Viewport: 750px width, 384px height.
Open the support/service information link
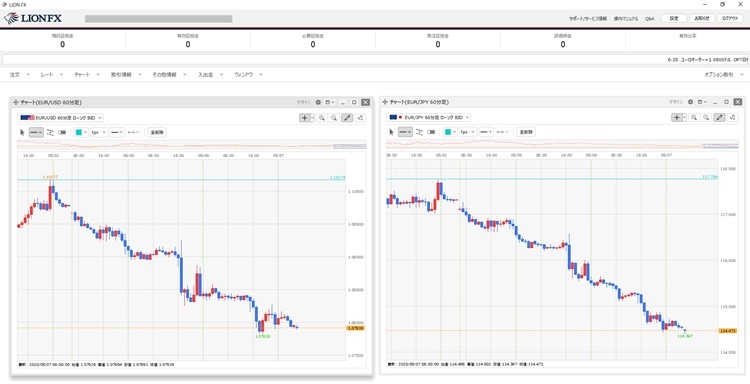(588, 19)
